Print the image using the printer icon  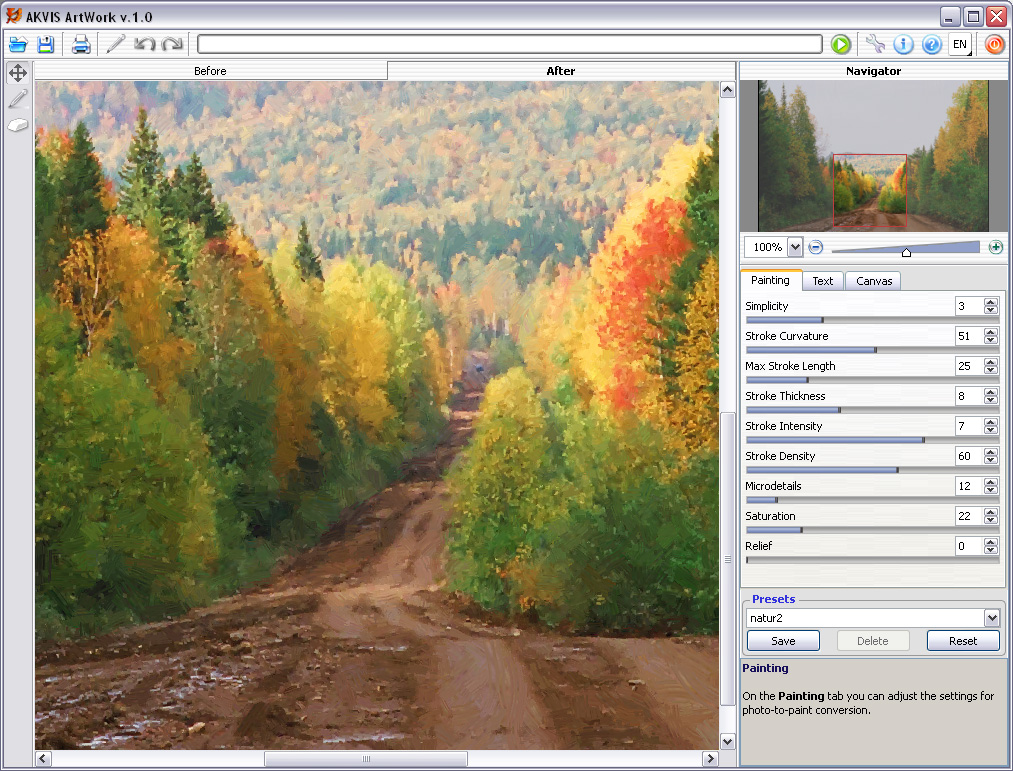coord(81,44)
